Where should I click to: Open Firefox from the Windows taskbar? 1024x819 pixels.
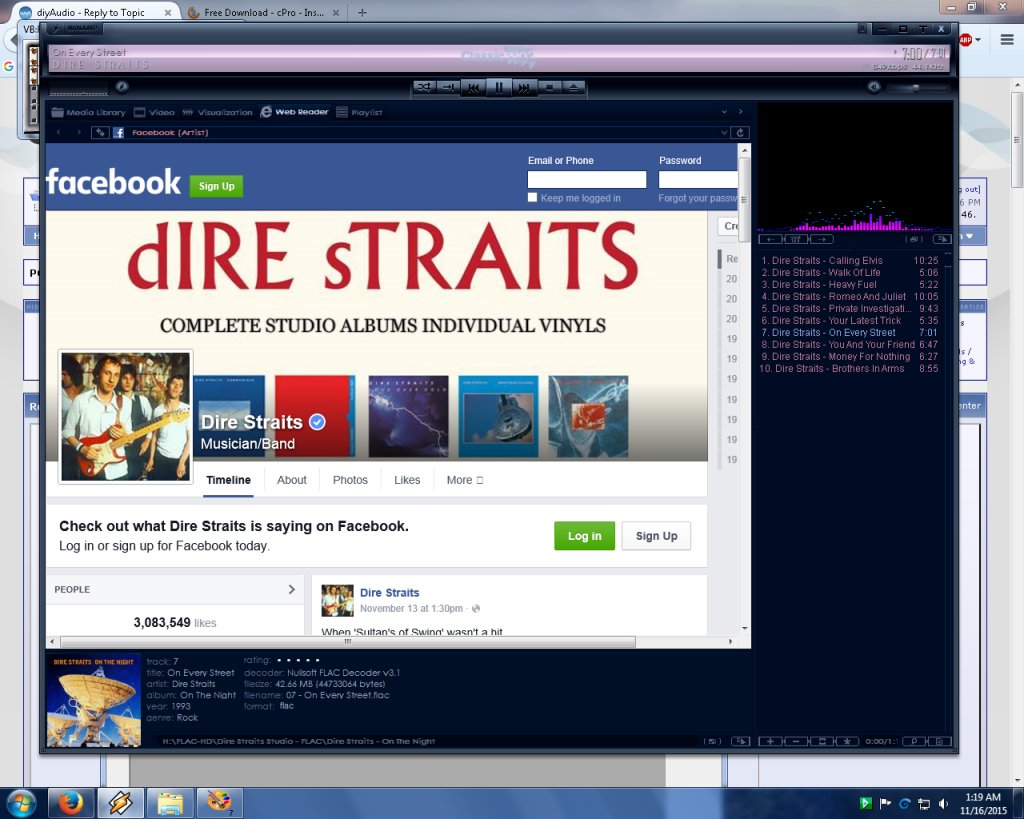[x=71, y=803]
